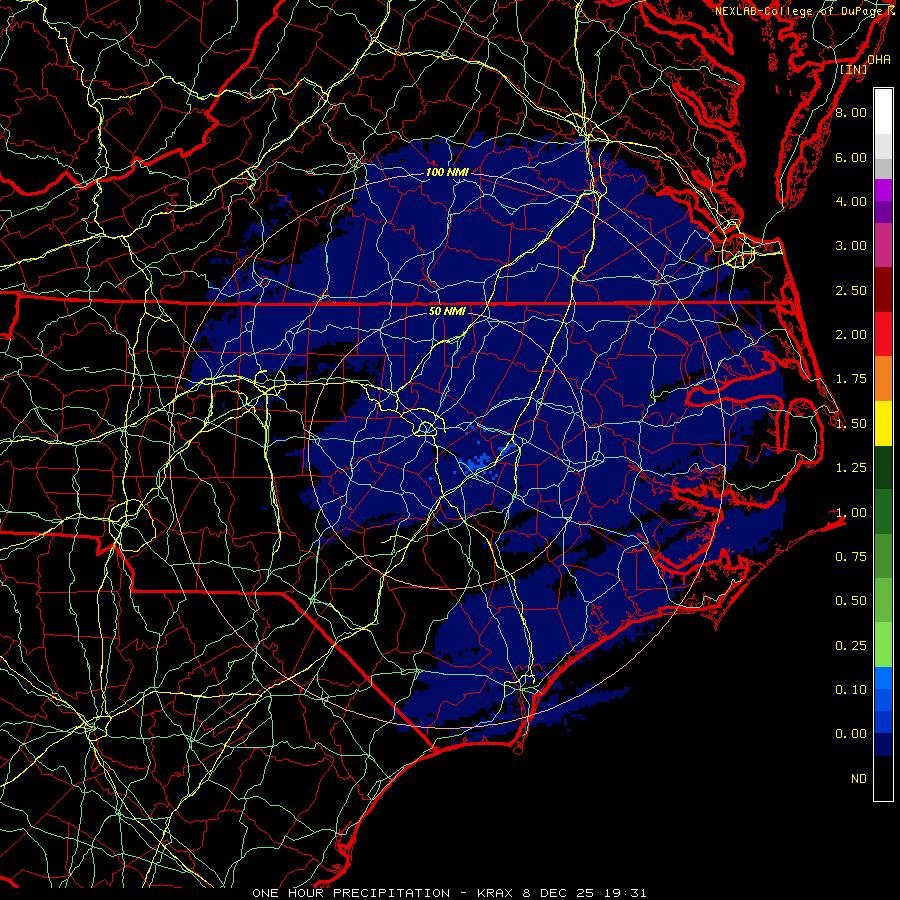Click the ONE HOUR PRECIPITATION title text
Image resolution: width=900 pixels, height=900 pixels.
pos(351,893)
